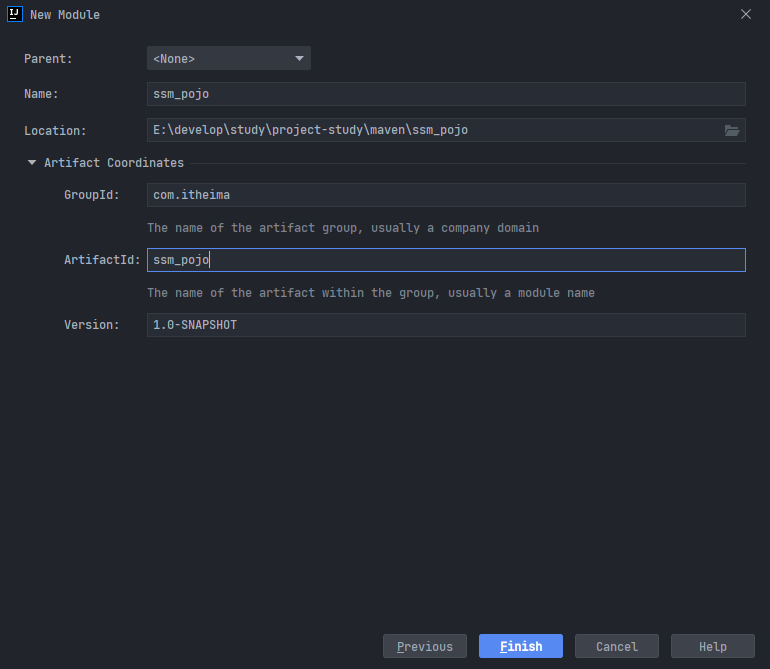The image size is (770, 669).
Task: Open folder browser for Location
Action: pos(732,130)
